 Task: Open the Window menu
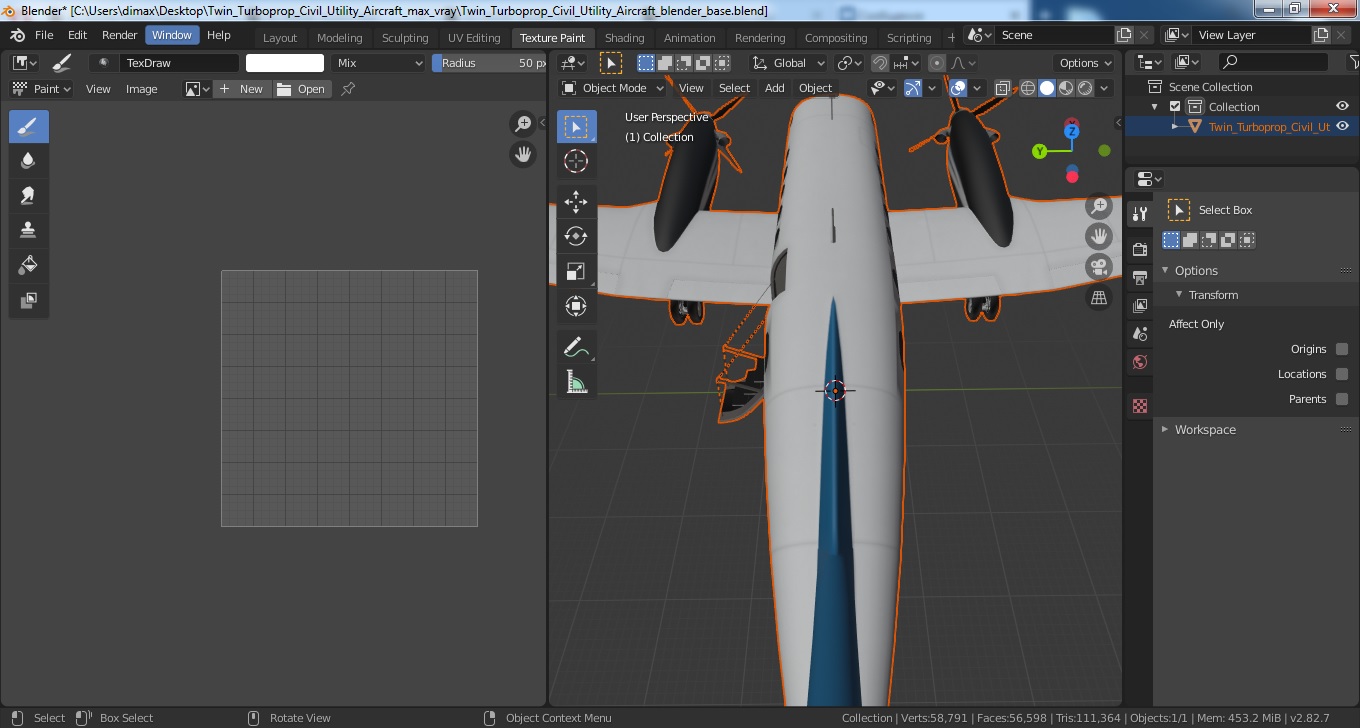pyautogui.click(x=172, y=35)
